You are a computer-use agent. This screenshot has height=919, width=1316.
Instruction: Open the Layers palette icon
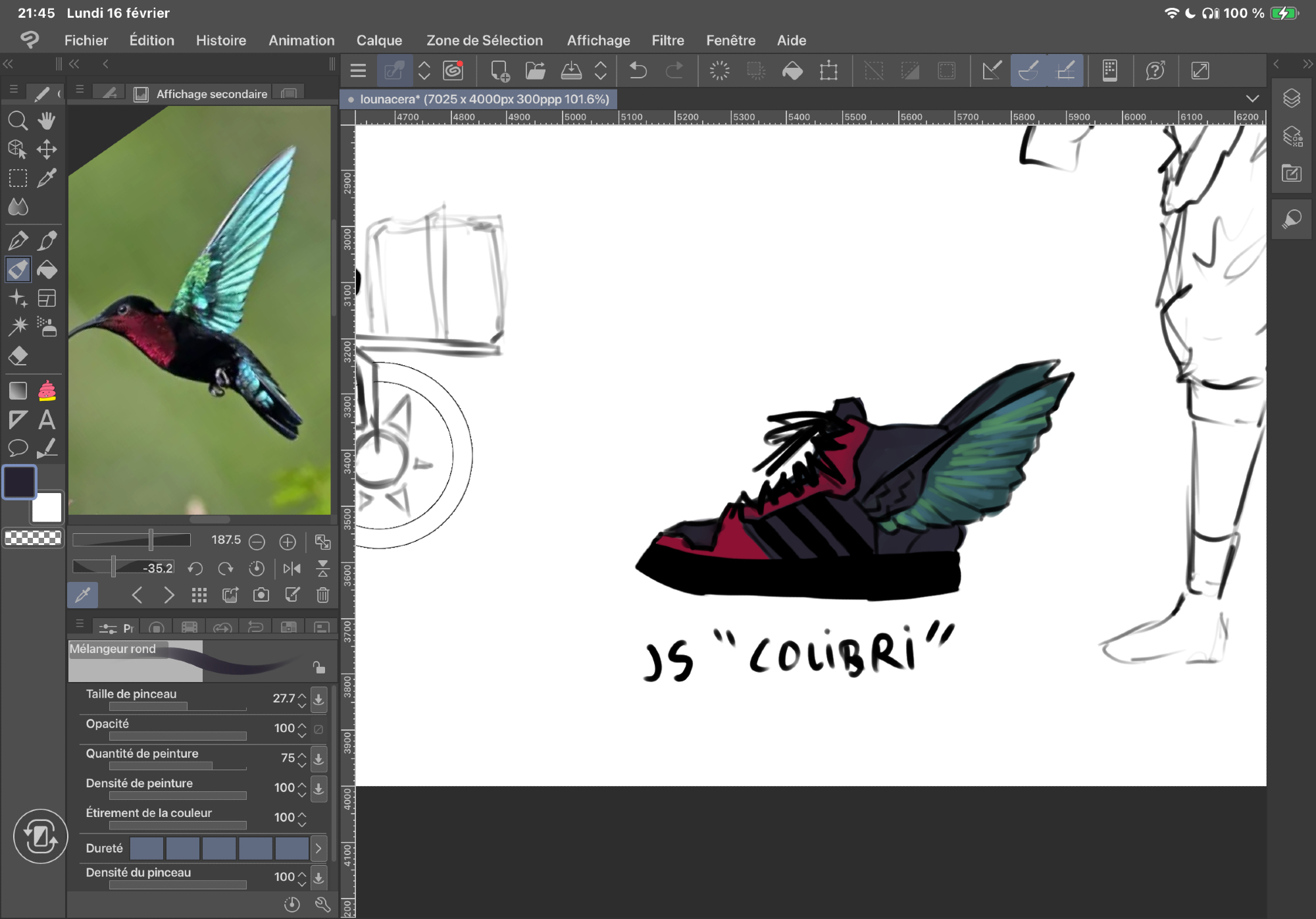tap(1291, 99)
